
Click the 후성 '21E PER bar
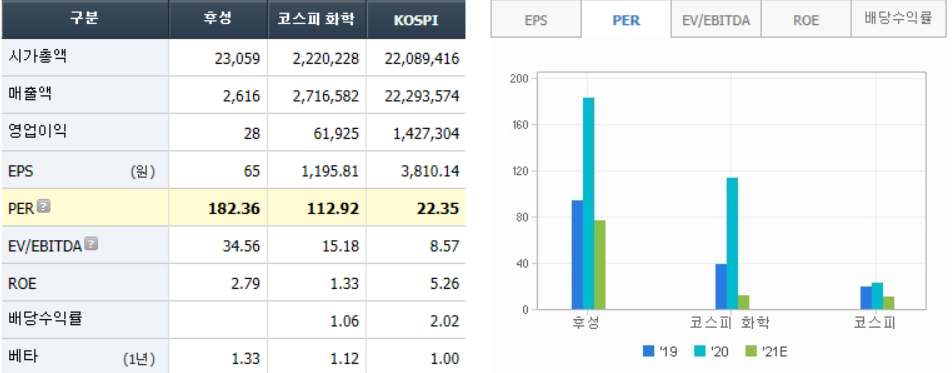pyautogui.click(x=600, y=265)
